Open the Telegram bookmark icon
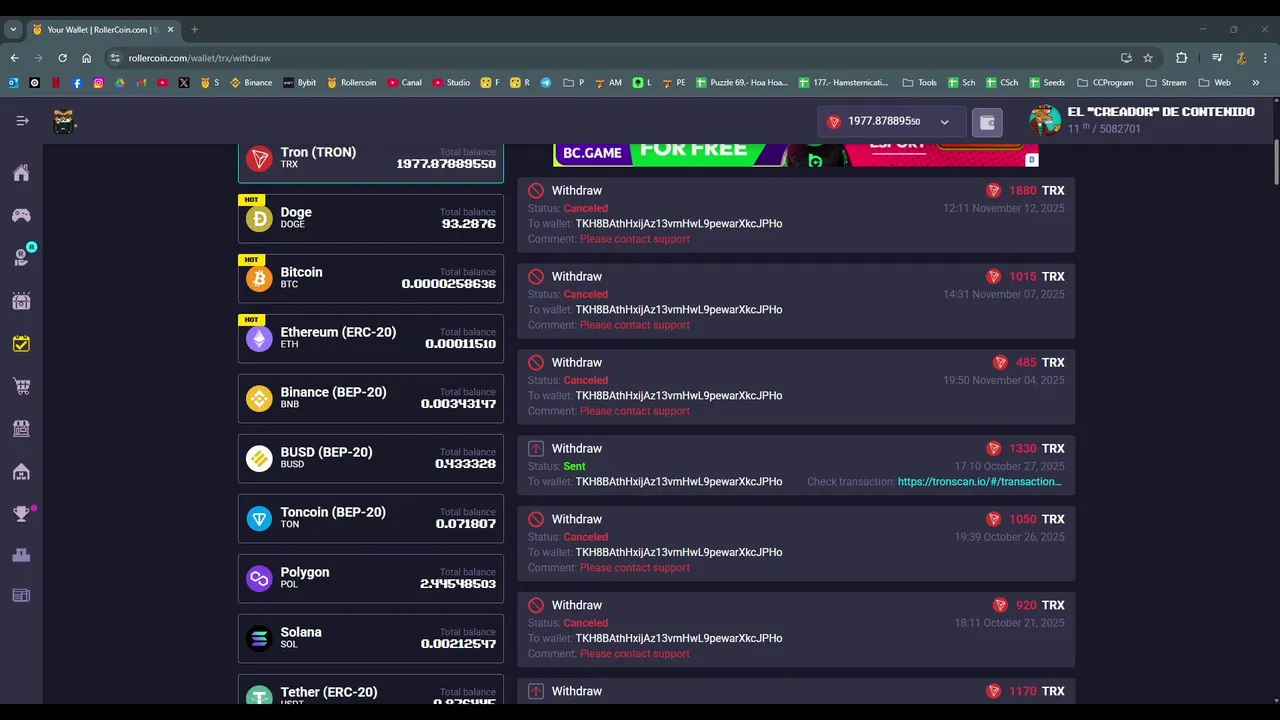The width and height of the screenshot is (1280, 720). (546, 83)
